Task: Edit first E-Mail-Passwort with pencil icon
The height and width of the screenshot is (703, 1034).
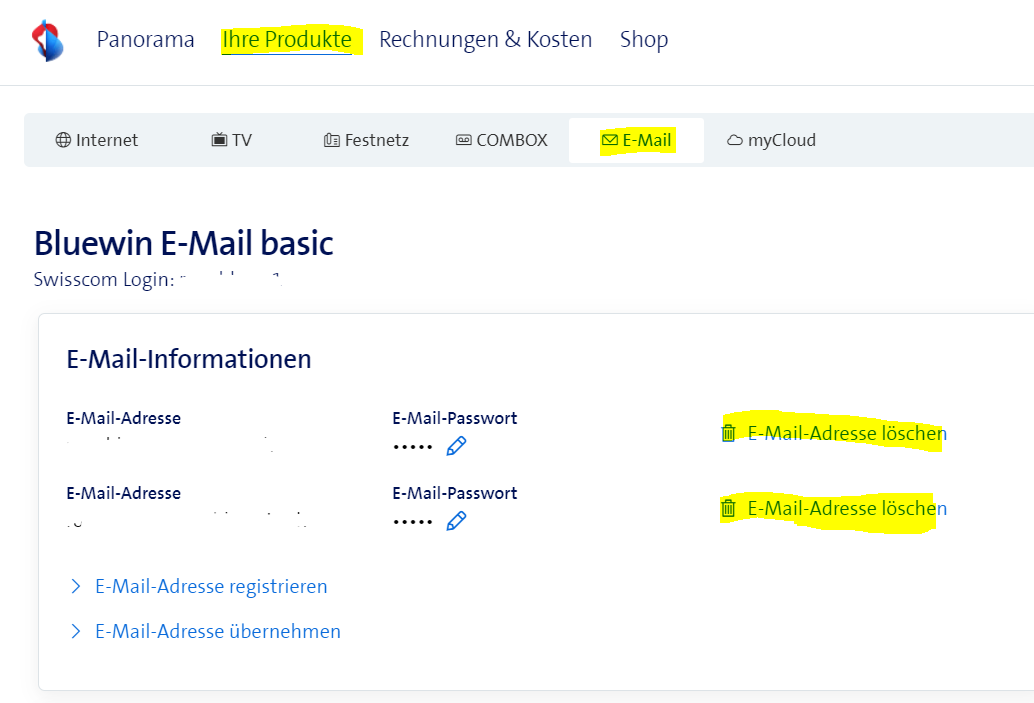Action: point(456,446)
